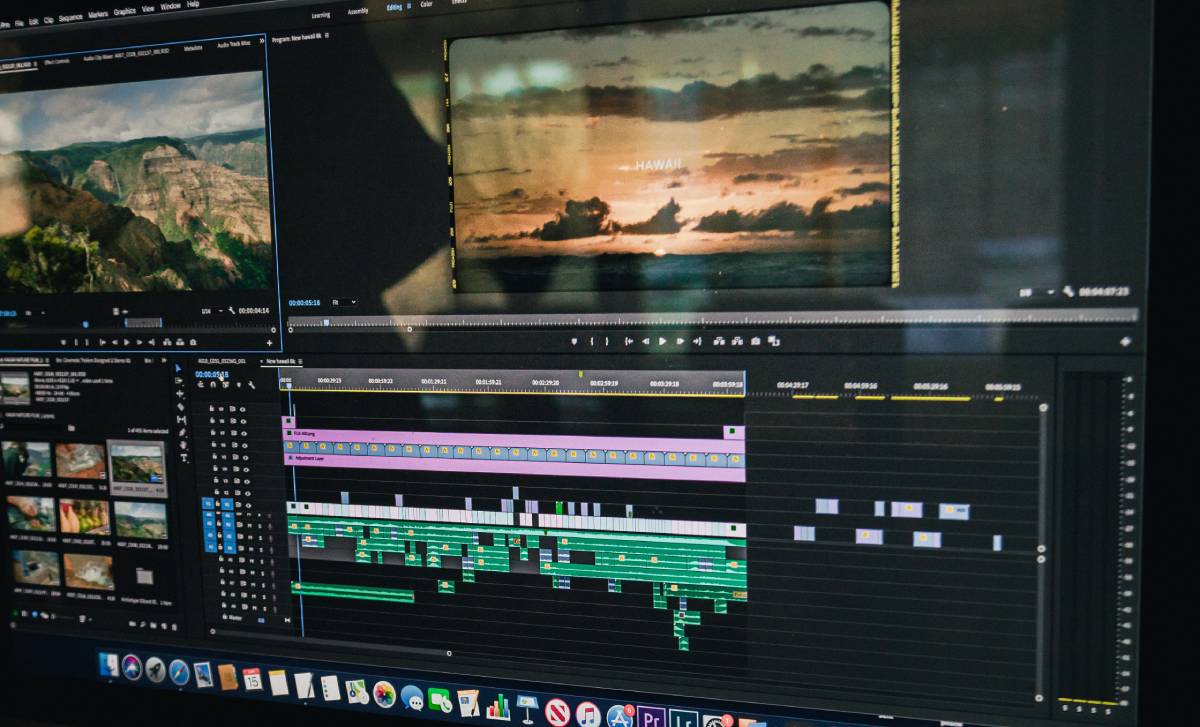Open Program monitor settings wrench
The image size is (1200, 727).
point(1068,292)
